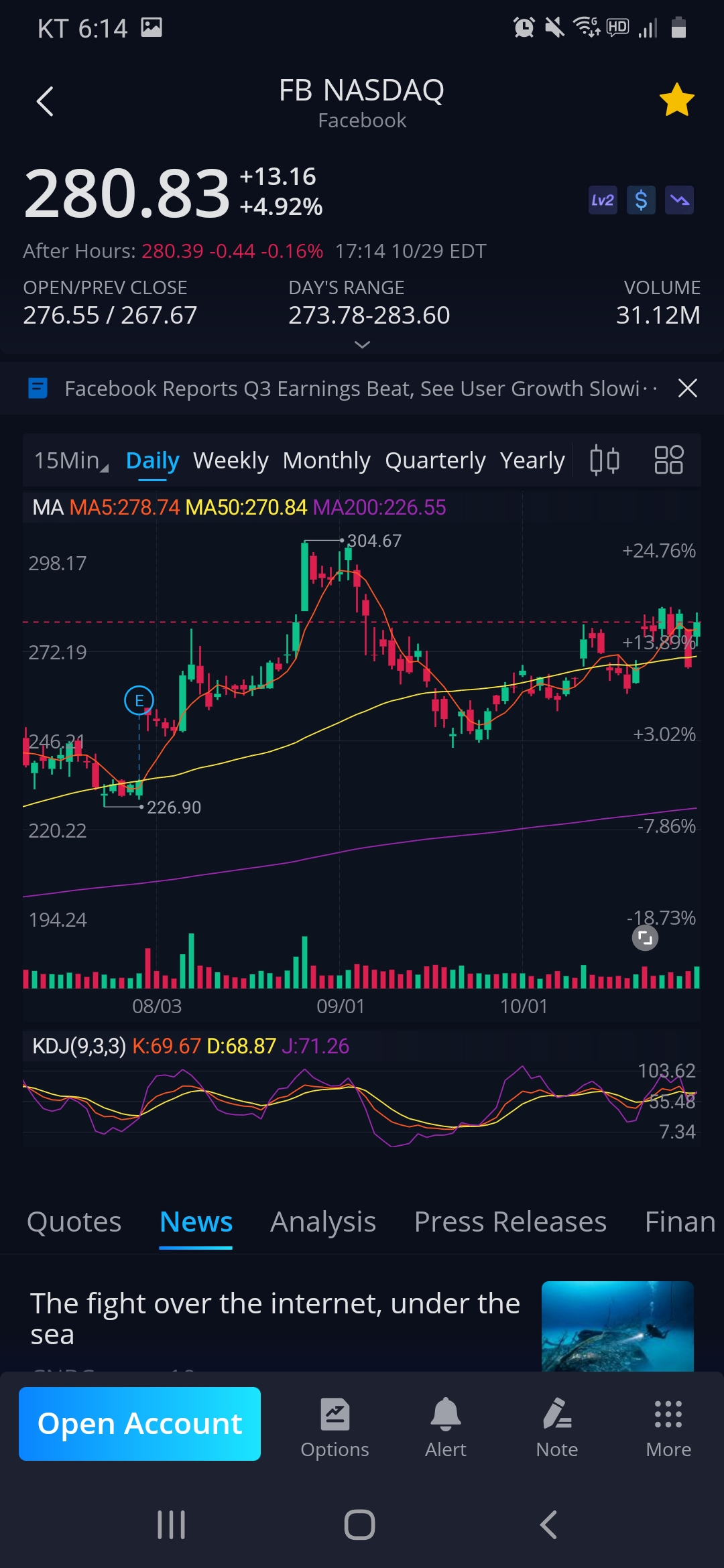Viewport: 724px width, 1568px height.
Task: Open the Lv2 market data badge
Action: (602, 200)
